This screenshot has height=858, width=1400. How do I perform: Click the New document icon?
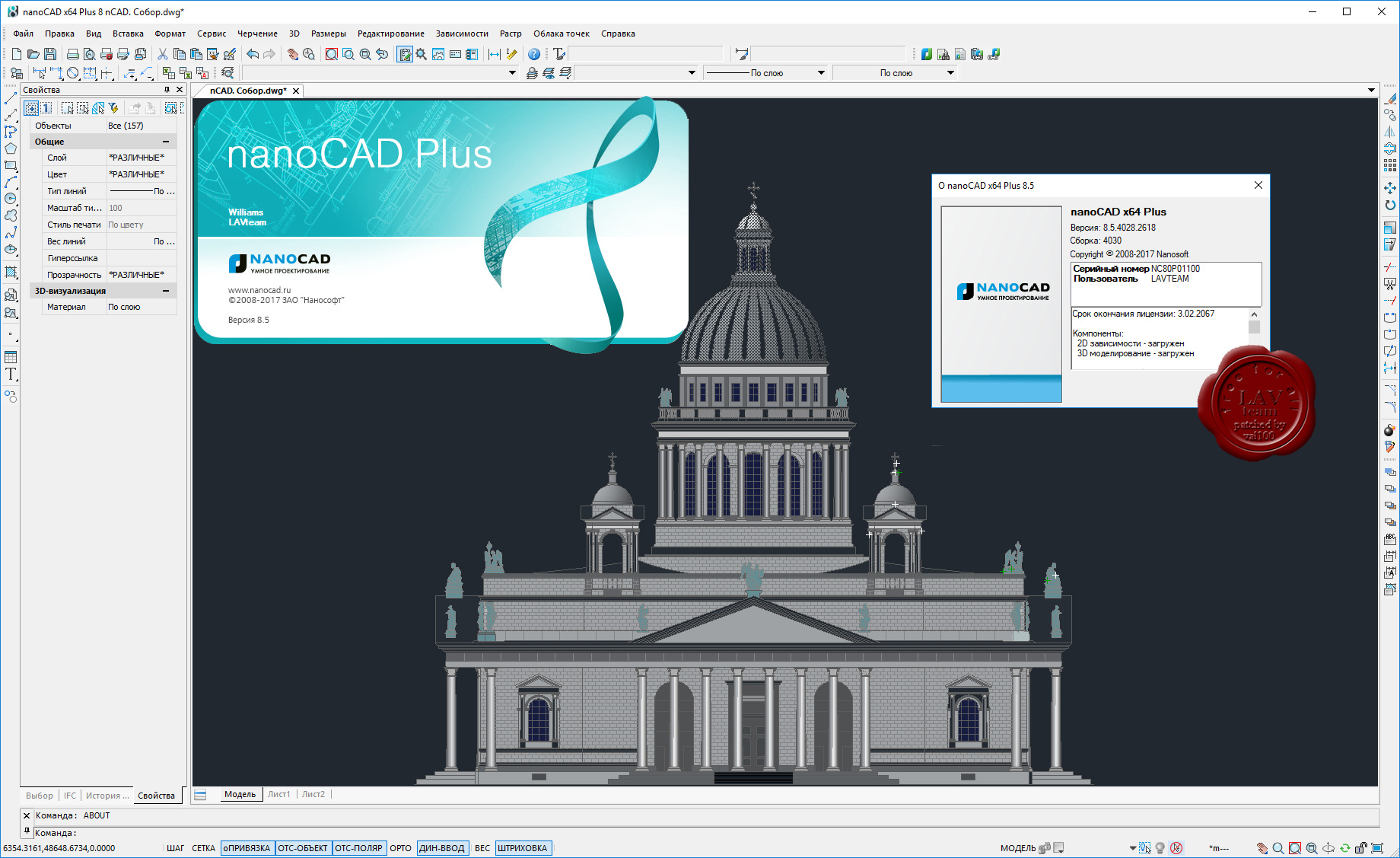[17, 54]
